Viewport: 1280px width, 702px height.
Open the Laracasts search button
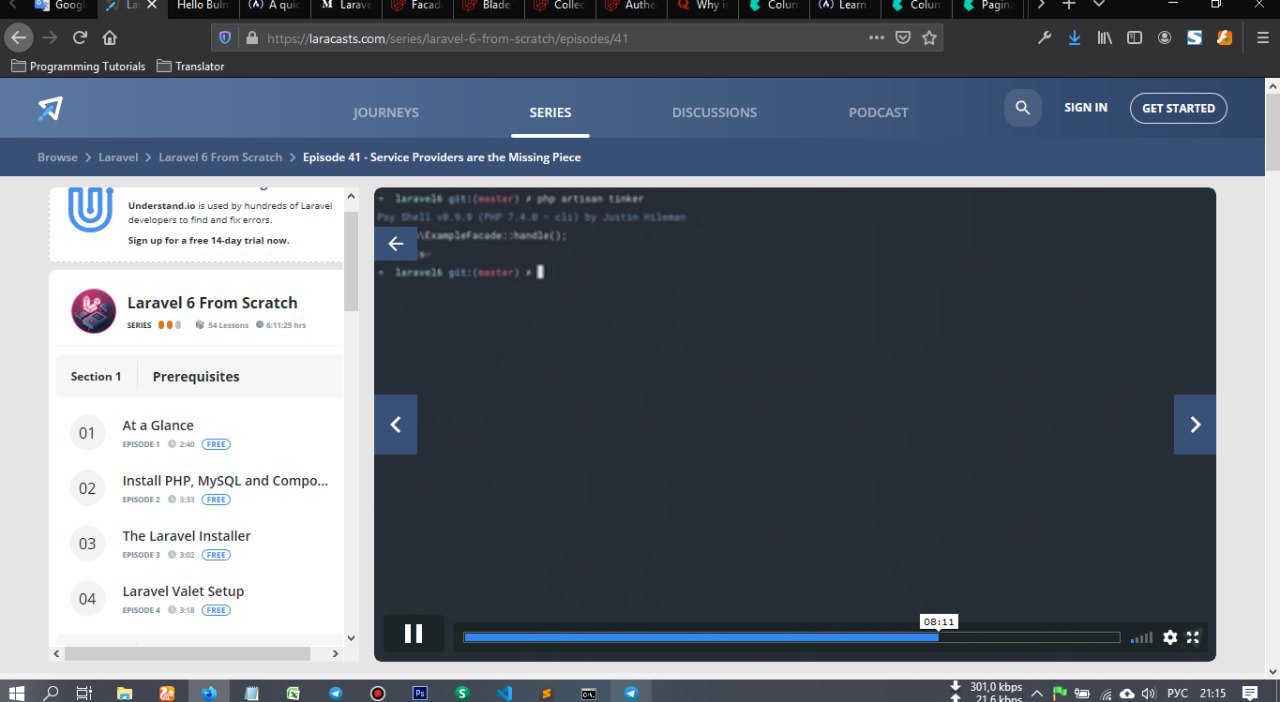click(1022, 108)
